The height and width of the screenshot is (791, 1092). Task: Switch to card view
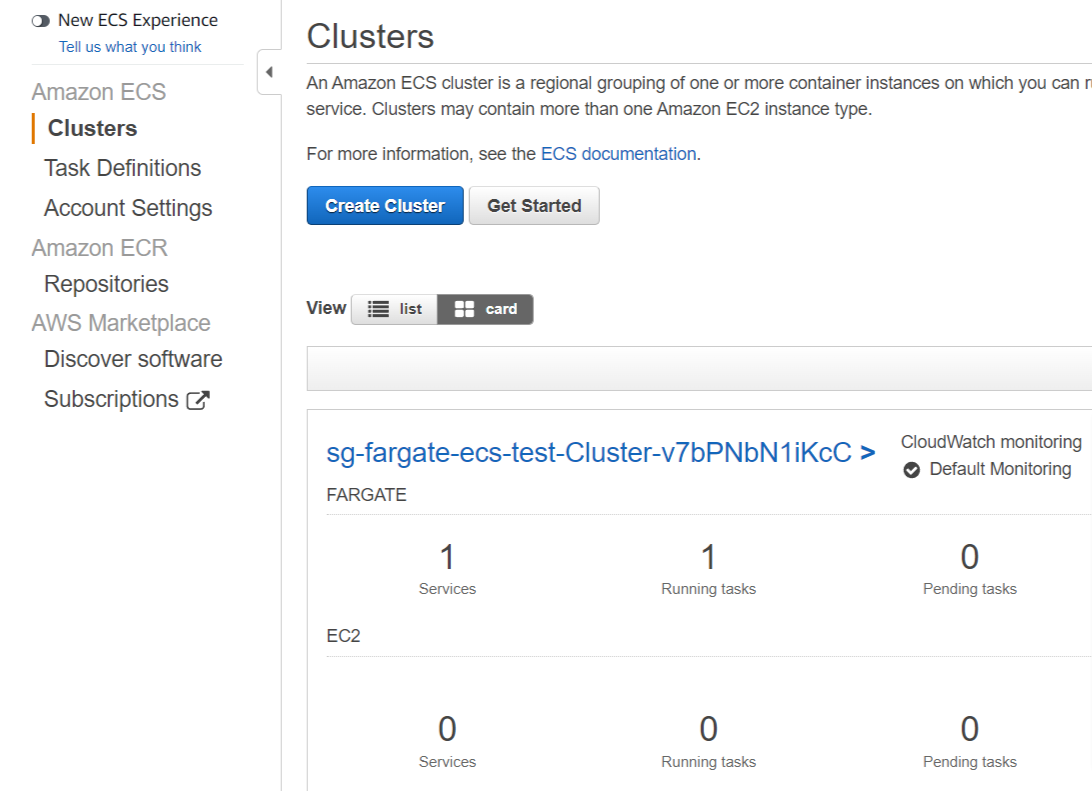point(485,309)
